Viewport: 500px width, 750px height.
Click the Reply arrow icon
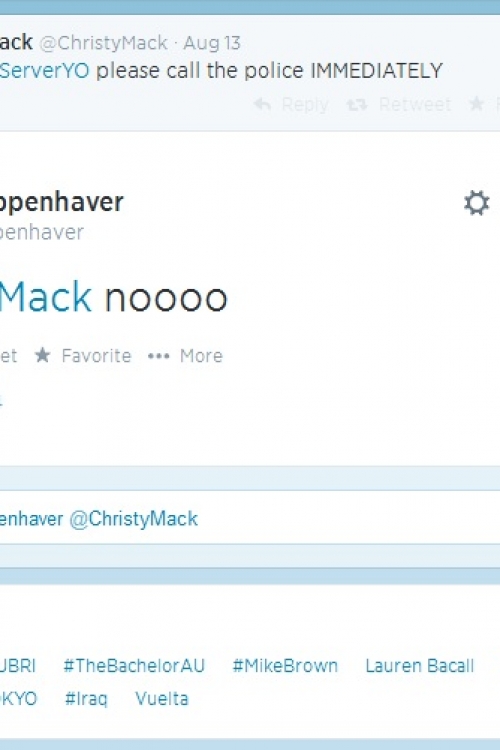262,104
